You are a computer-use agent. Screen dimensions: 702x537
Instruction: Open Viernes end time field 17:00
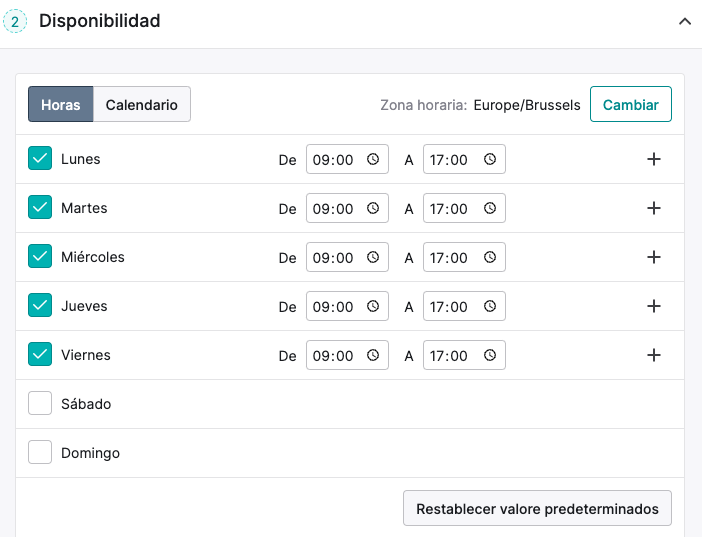point(464,355)
